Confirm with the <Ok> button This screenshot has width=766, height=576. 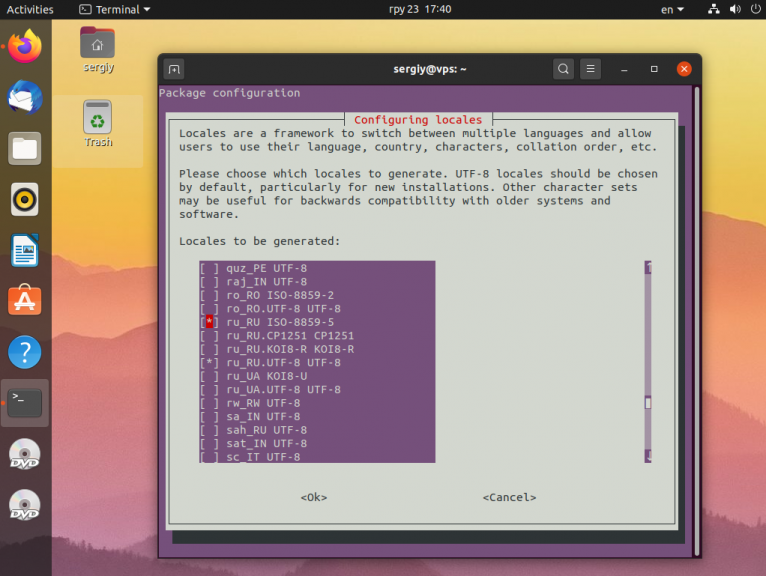[x=314, y=497]
